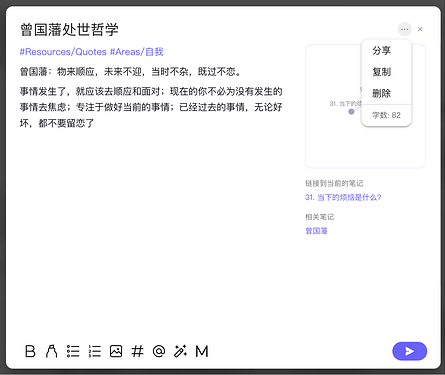Toggle bold formatting in the toolbar
Viewport: 445px width, 375px height.
[x=30, y=351]
